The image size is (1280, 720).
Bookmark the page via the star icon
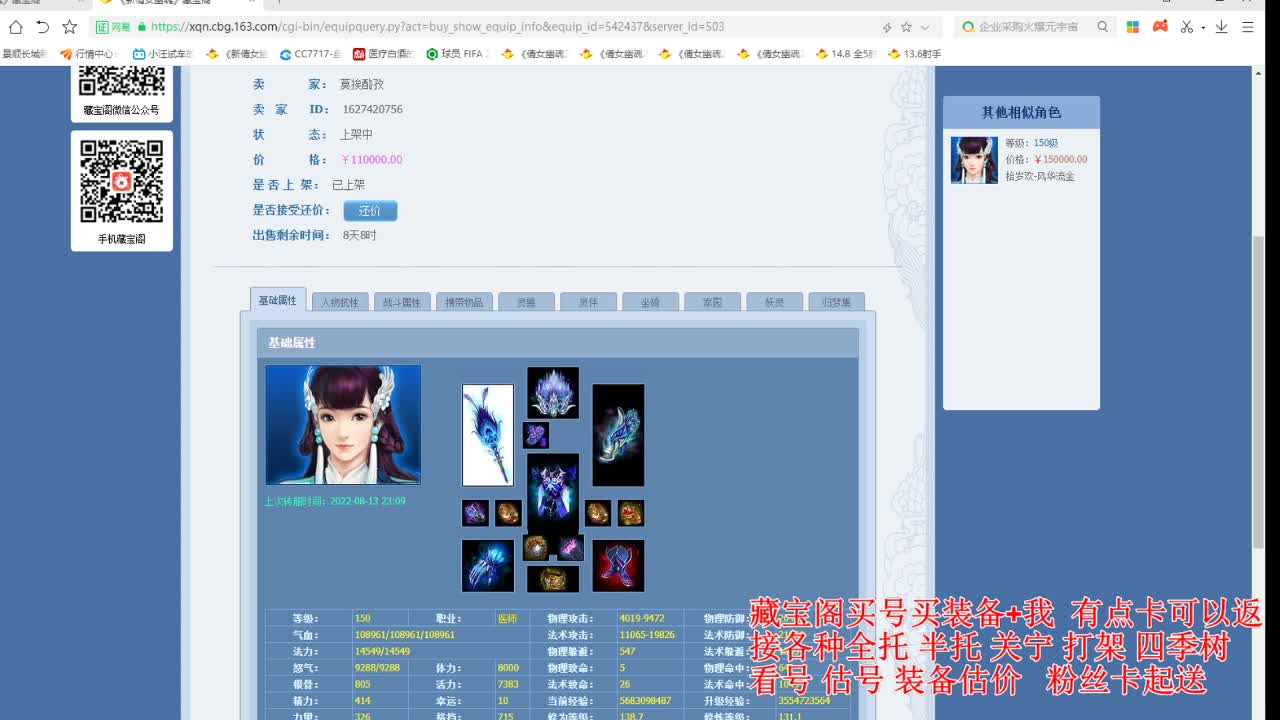tap(906, 27)
